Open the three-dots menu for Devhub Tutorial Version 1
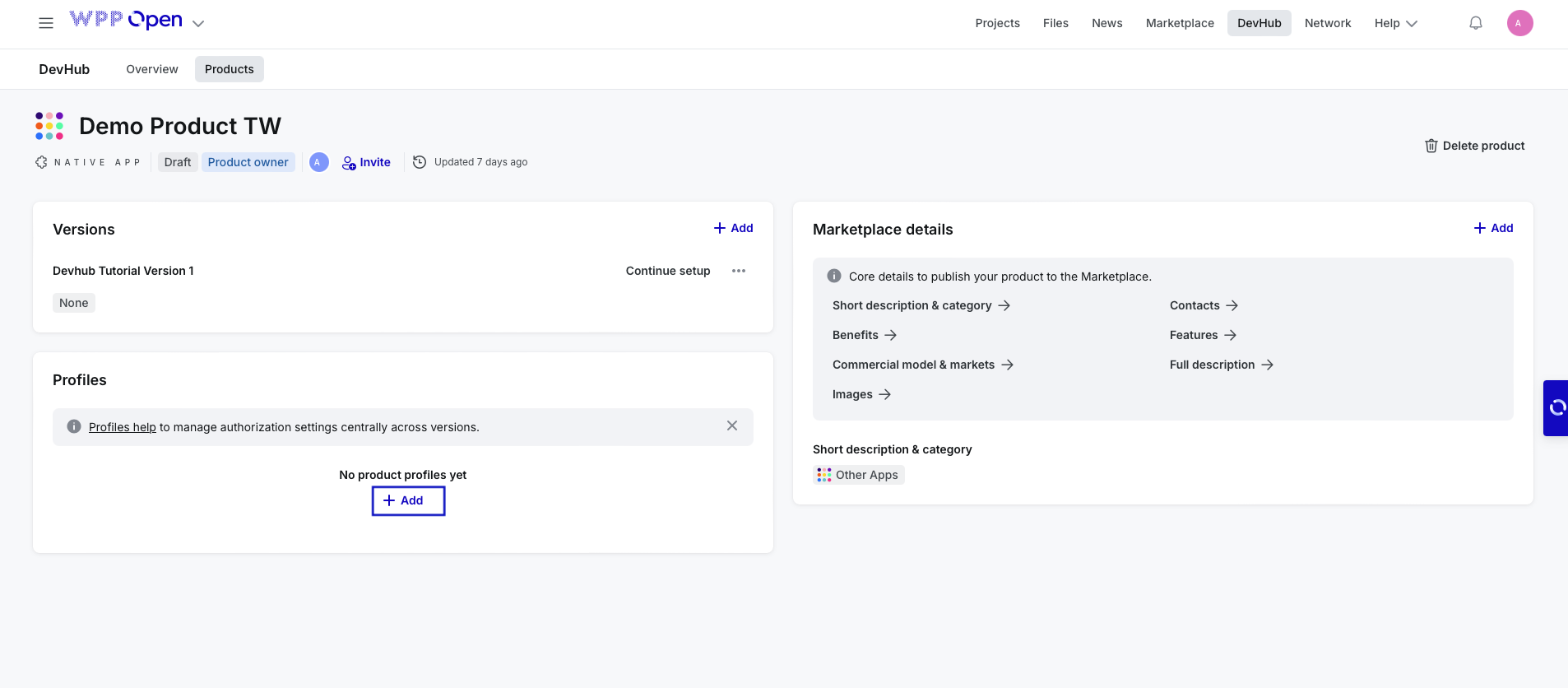The width and height of the screenshot is (1568, 688). point(738,271)
